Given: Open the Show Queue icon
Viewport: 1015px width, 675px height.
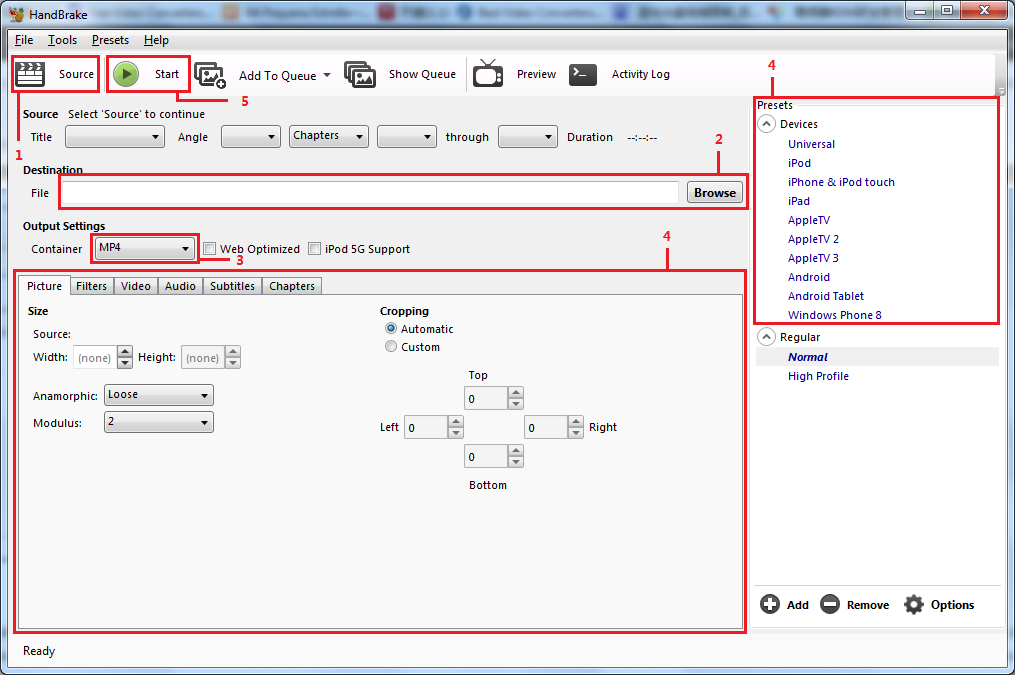Looking at the screenshot, I should [360, 75].
